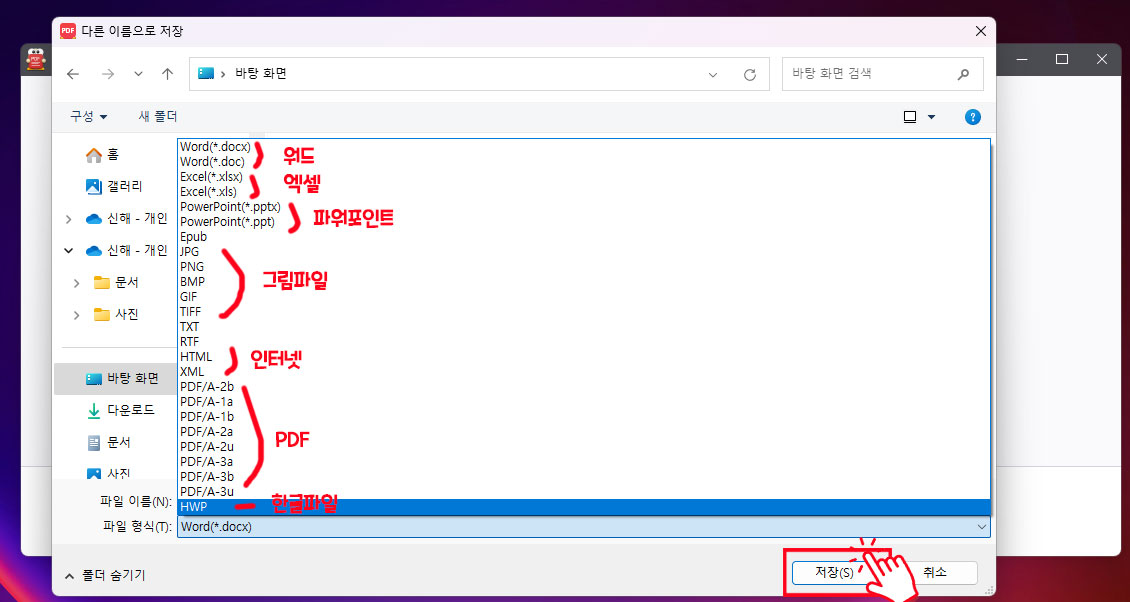Image resolution: width=1130 pixels, height=602 pixels.
Task: Go up one folder level arrow
Action: pos(167,74)
